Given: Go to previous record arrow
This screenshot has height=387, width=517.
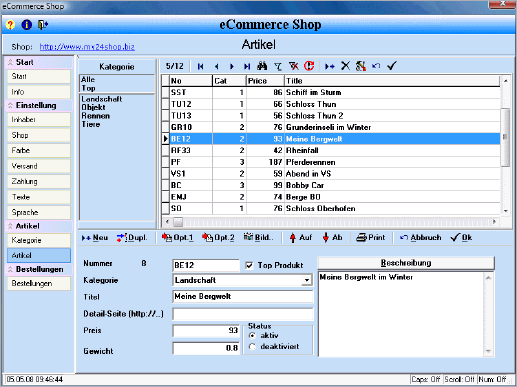Looking at the screenshot, I should click(216, 66).
